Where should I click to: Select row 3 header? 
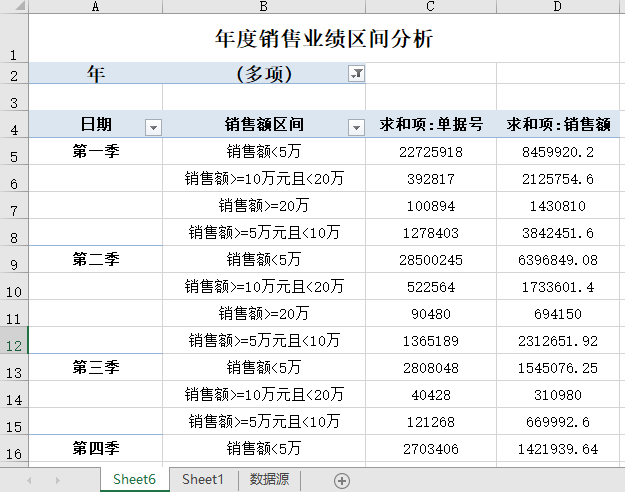point(14,102)
